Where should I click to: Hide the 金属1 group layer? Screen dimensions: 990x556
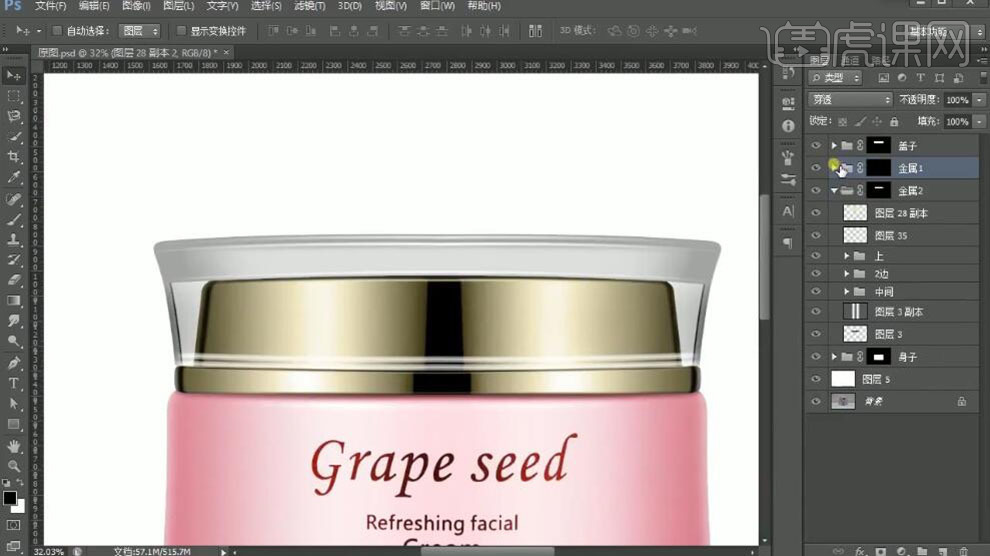[816, 168]
